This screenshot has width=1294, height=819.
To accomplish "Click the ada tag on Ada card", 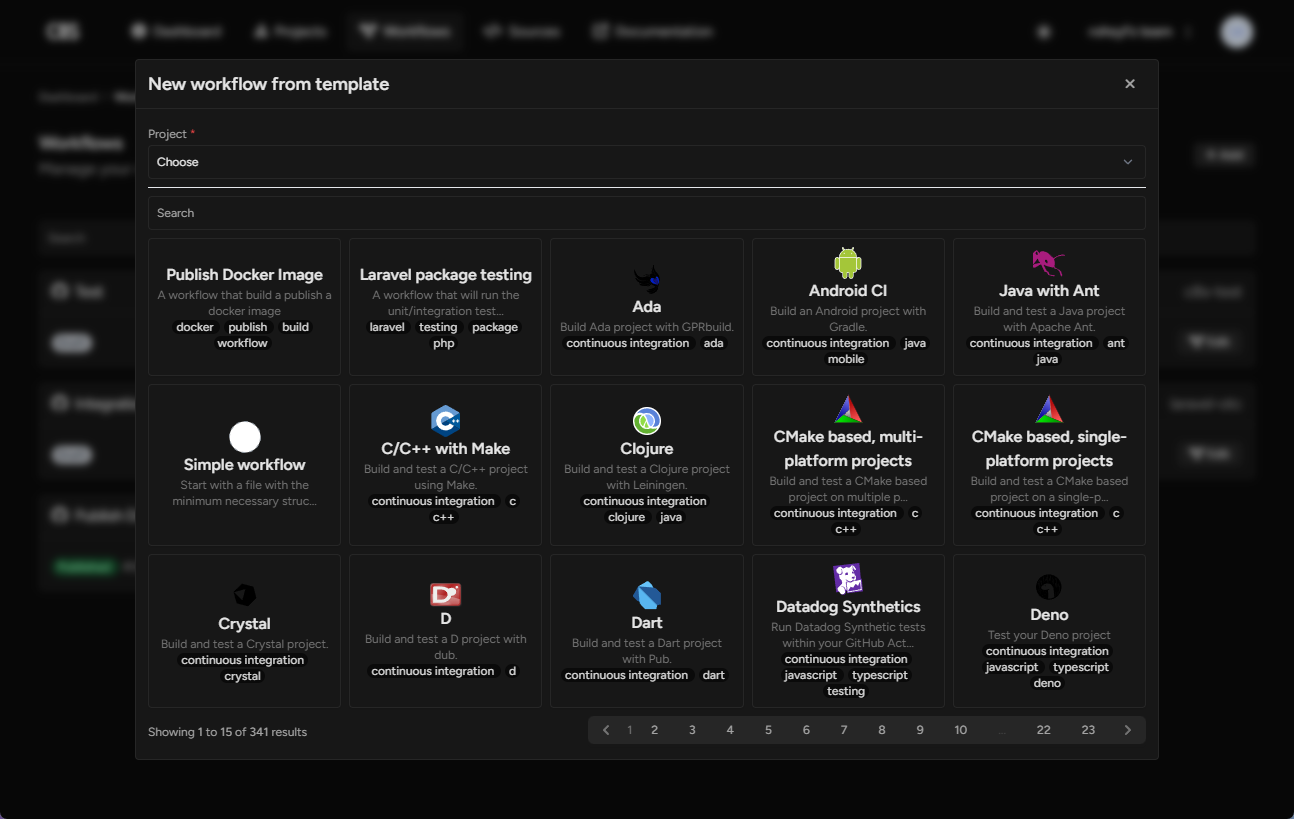I will (714, 343).
